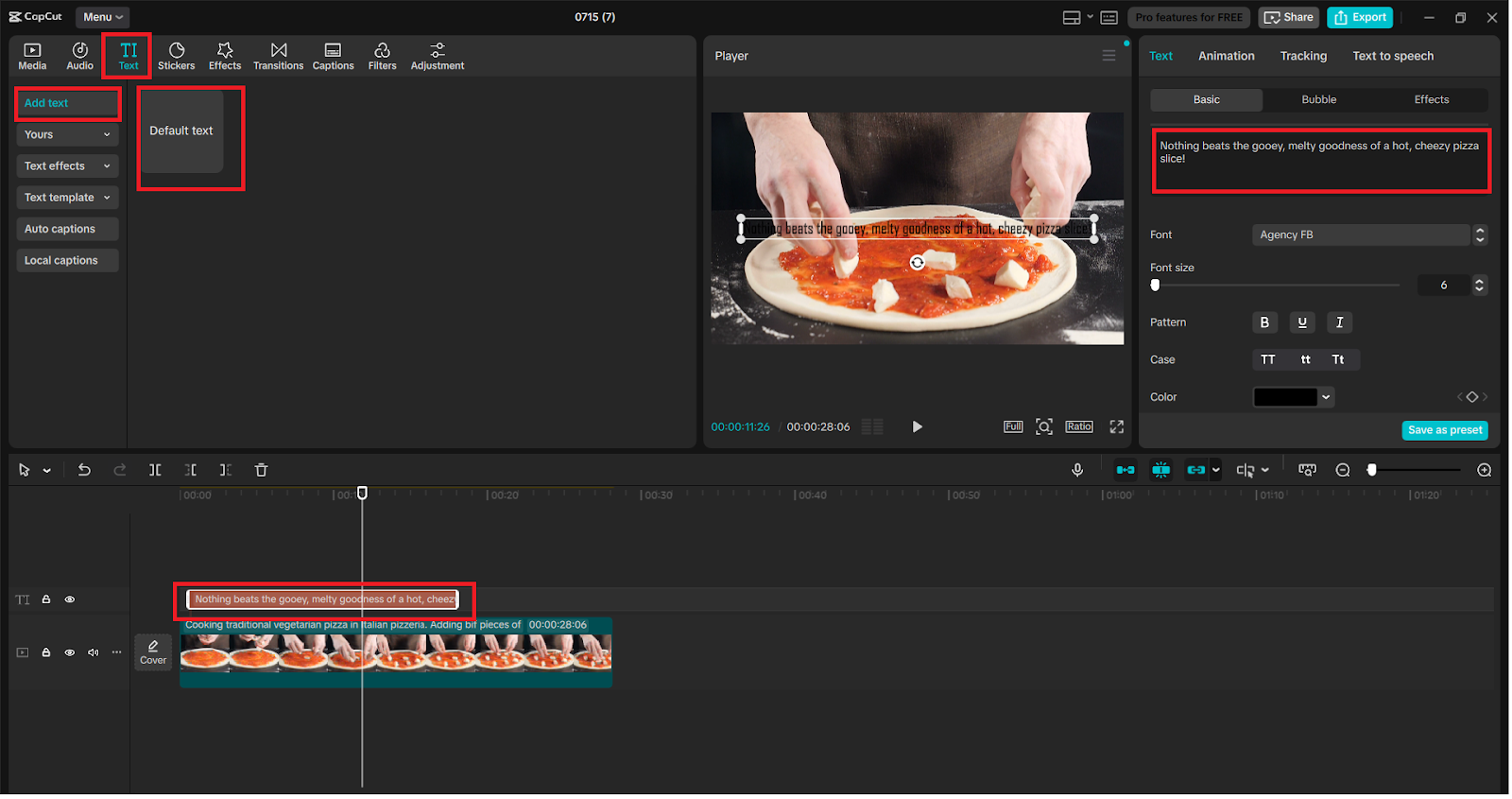Switch to the Animation tab
The height and width of the screenshot is (799, 1512).
pyautogui.click(x=1226, y=57)
